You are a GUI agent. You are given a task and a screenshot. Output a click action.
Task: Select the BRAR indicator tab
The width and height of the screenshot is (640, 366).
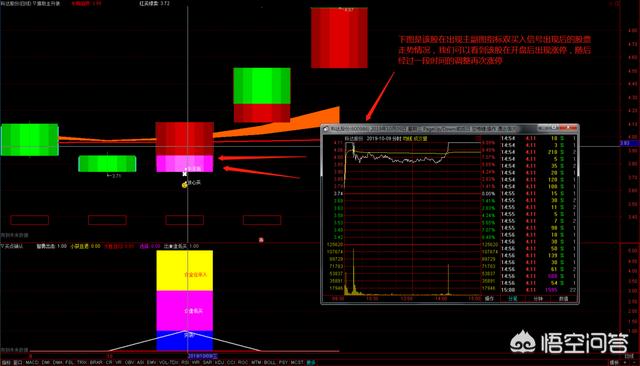point(96,362)
